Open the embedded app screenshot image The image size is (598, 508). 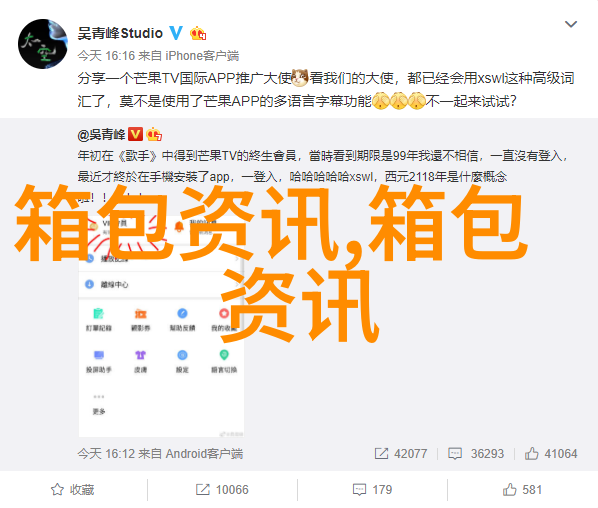pos(161,322)
